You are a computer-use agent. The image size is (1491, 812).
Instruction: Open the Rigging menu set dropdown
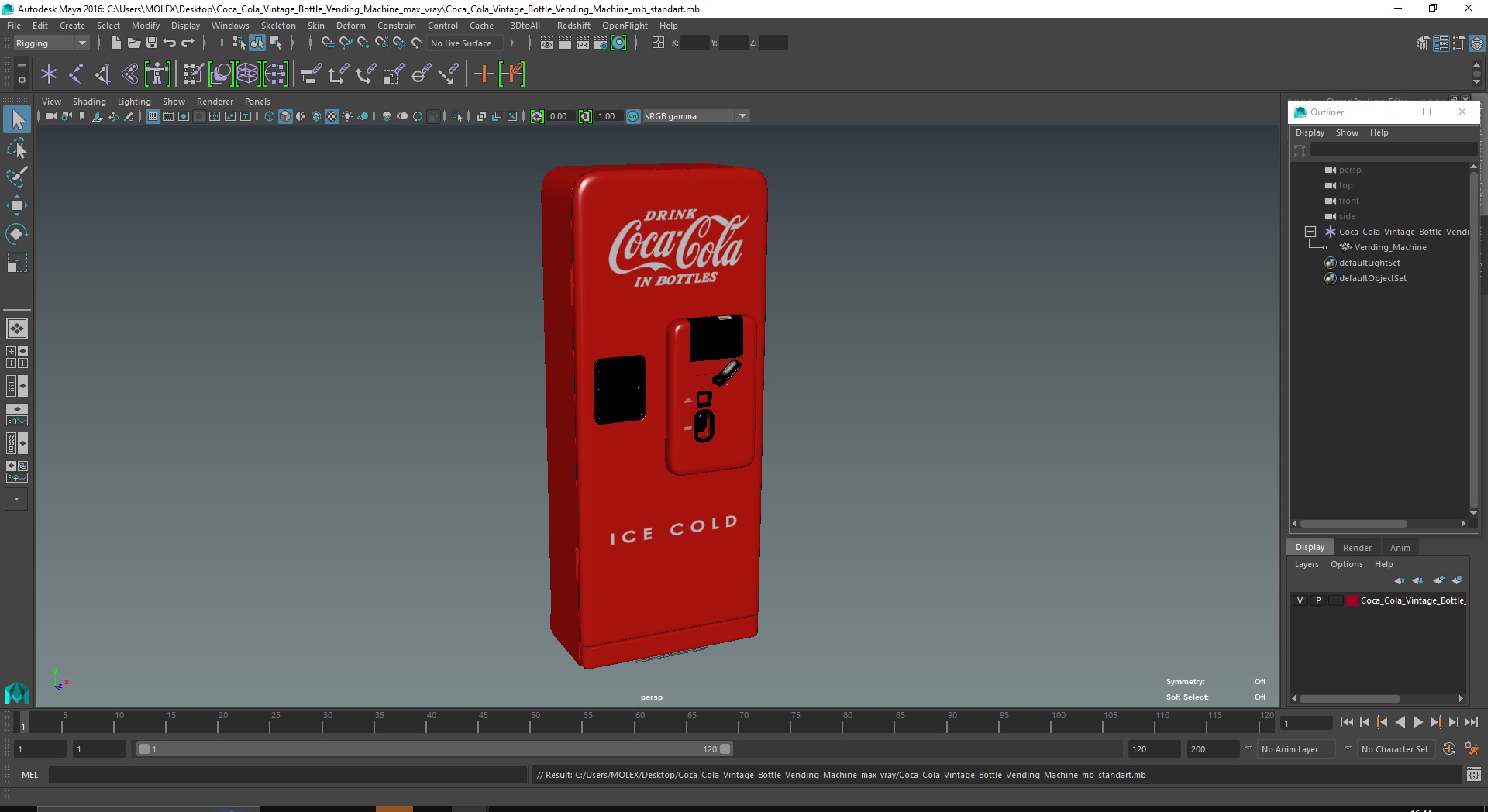(x=51, y=43)
